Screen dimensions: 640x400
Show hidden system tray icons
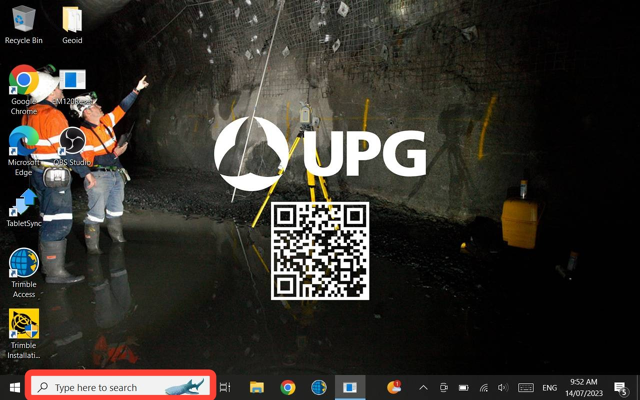(x=423, y=387)
